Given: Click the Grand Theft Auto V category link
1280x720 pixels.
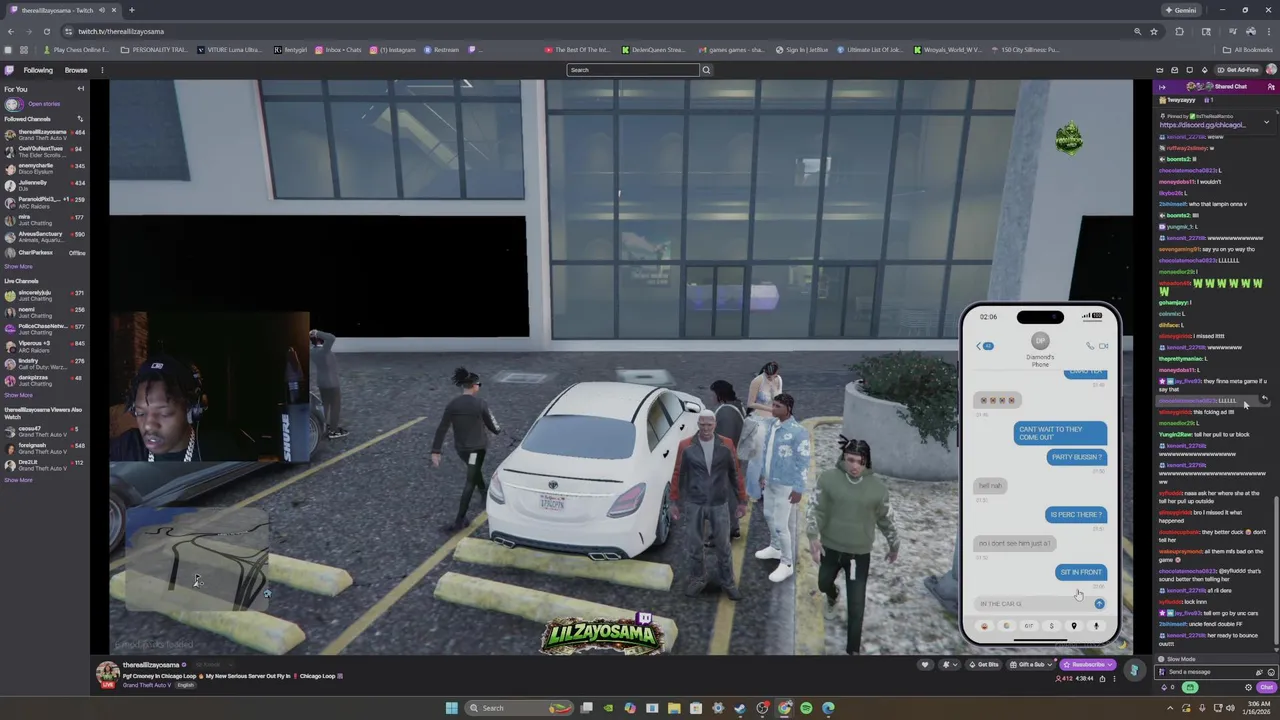Looking at the screenshot, I should (148, 685).
